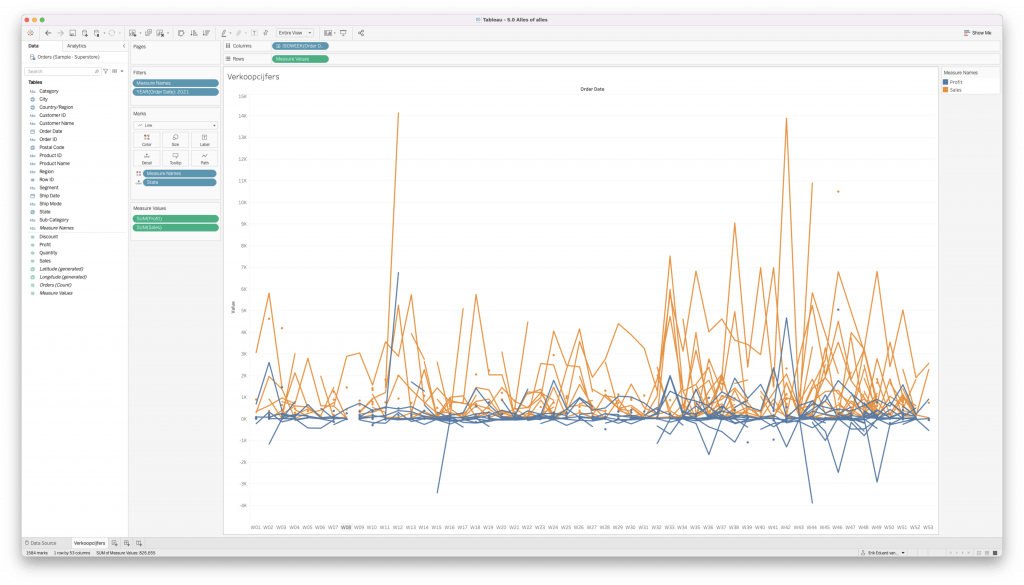Open the Entire View fit dropdown

pyautogui.click(x=295, y=33)
